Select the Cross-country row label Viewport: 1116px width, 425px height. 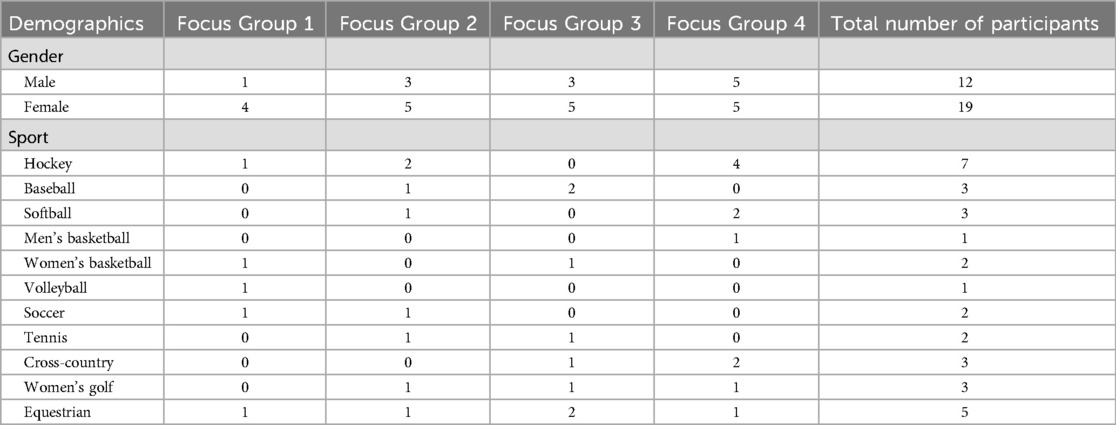click(59, 362)
